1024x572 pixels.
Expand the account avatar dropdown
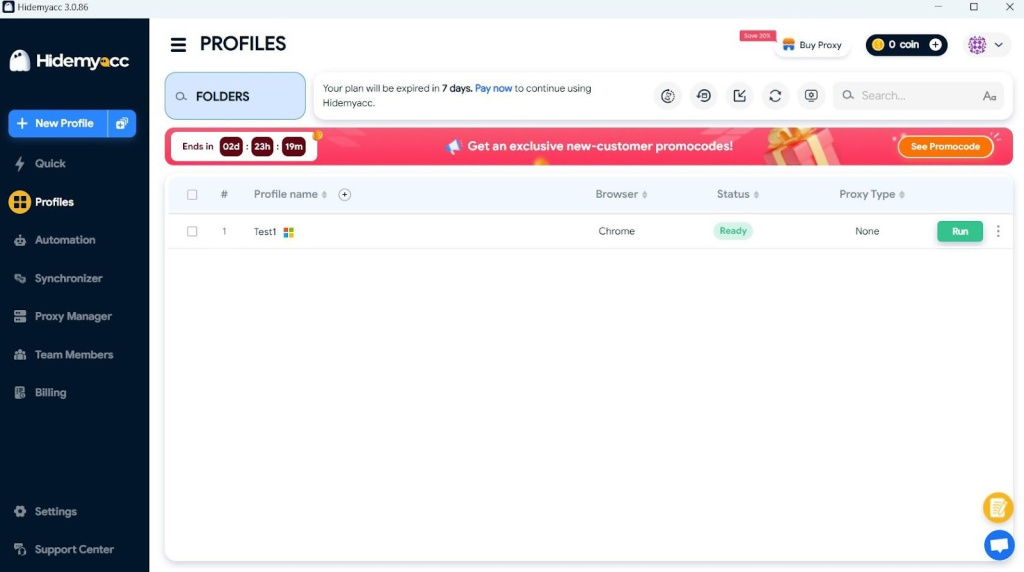tap(986, 45)
